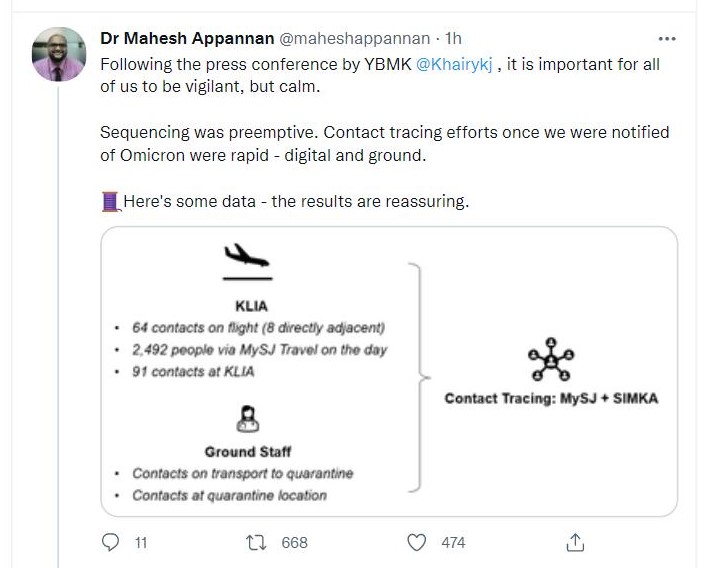Image resolution: width=716 pixels, height=568 pixels.
Task: Click the thread spool emoji
Action: [x=111, y=202]
